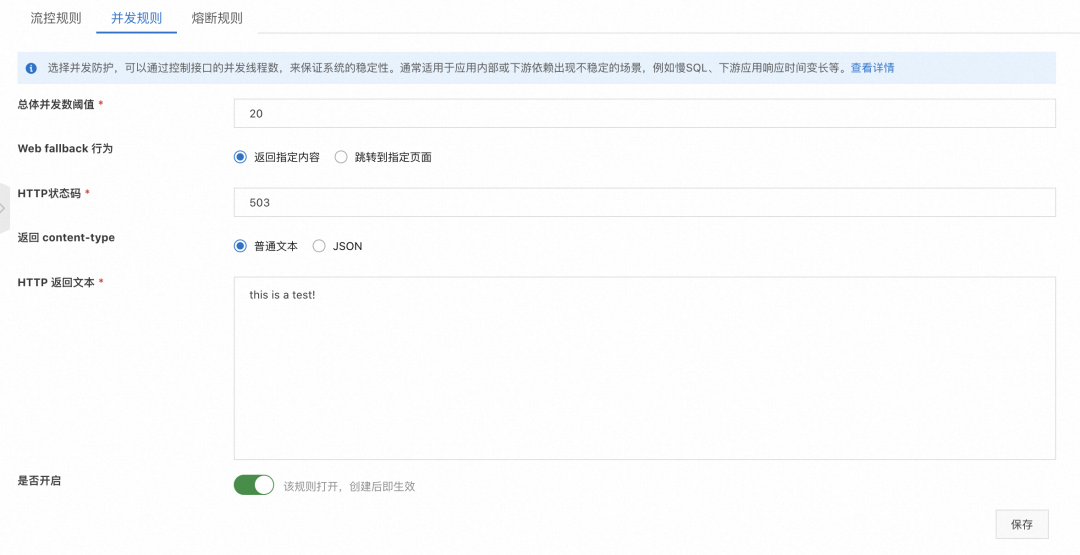
Task: Open the 查看详情 link
Action: pyautogui.click(x=873, y=68)
